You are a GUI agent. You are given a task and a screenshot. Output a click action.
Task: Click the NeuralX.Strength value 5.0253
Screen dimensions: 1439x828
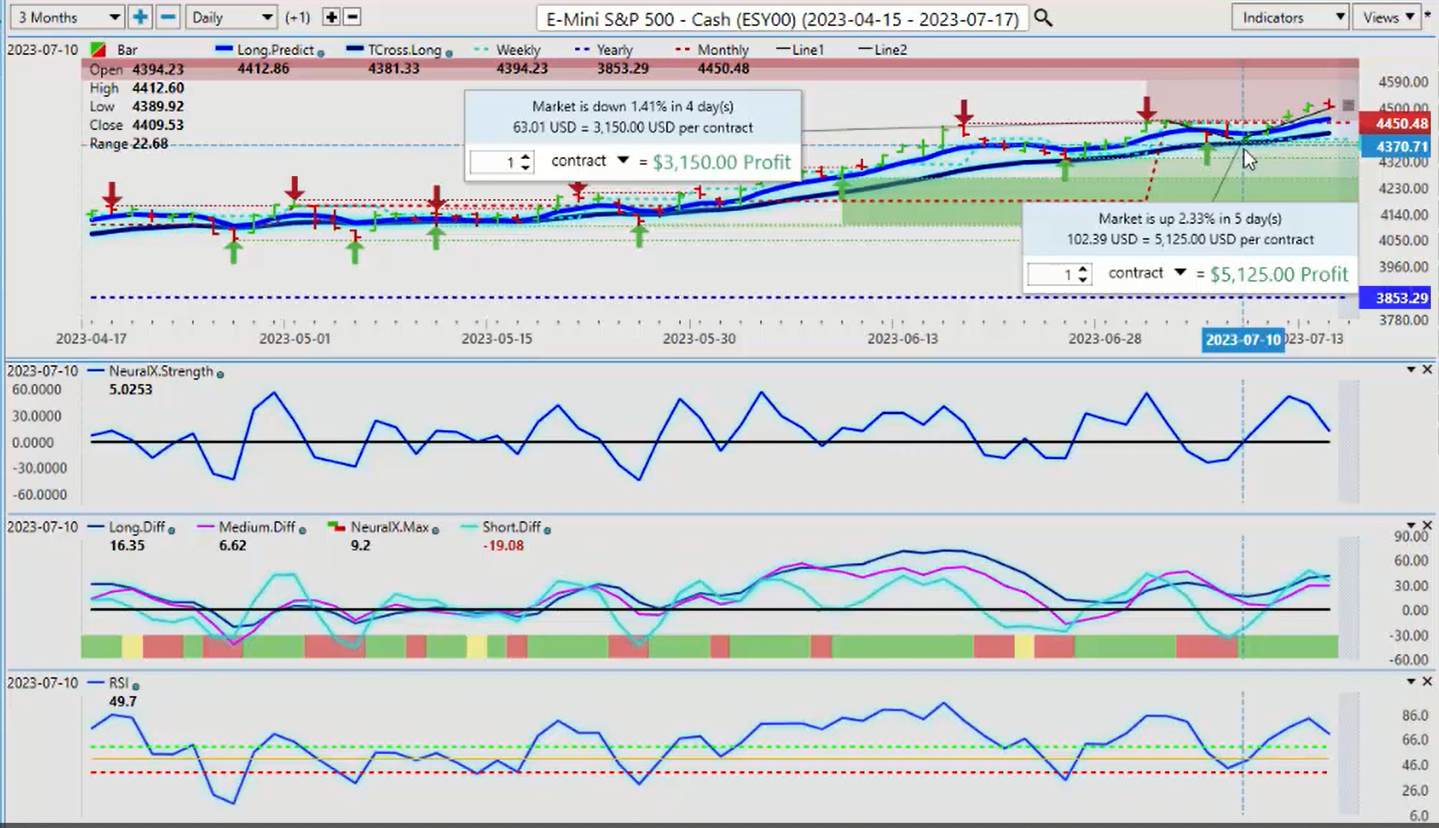tap(130, 389)
